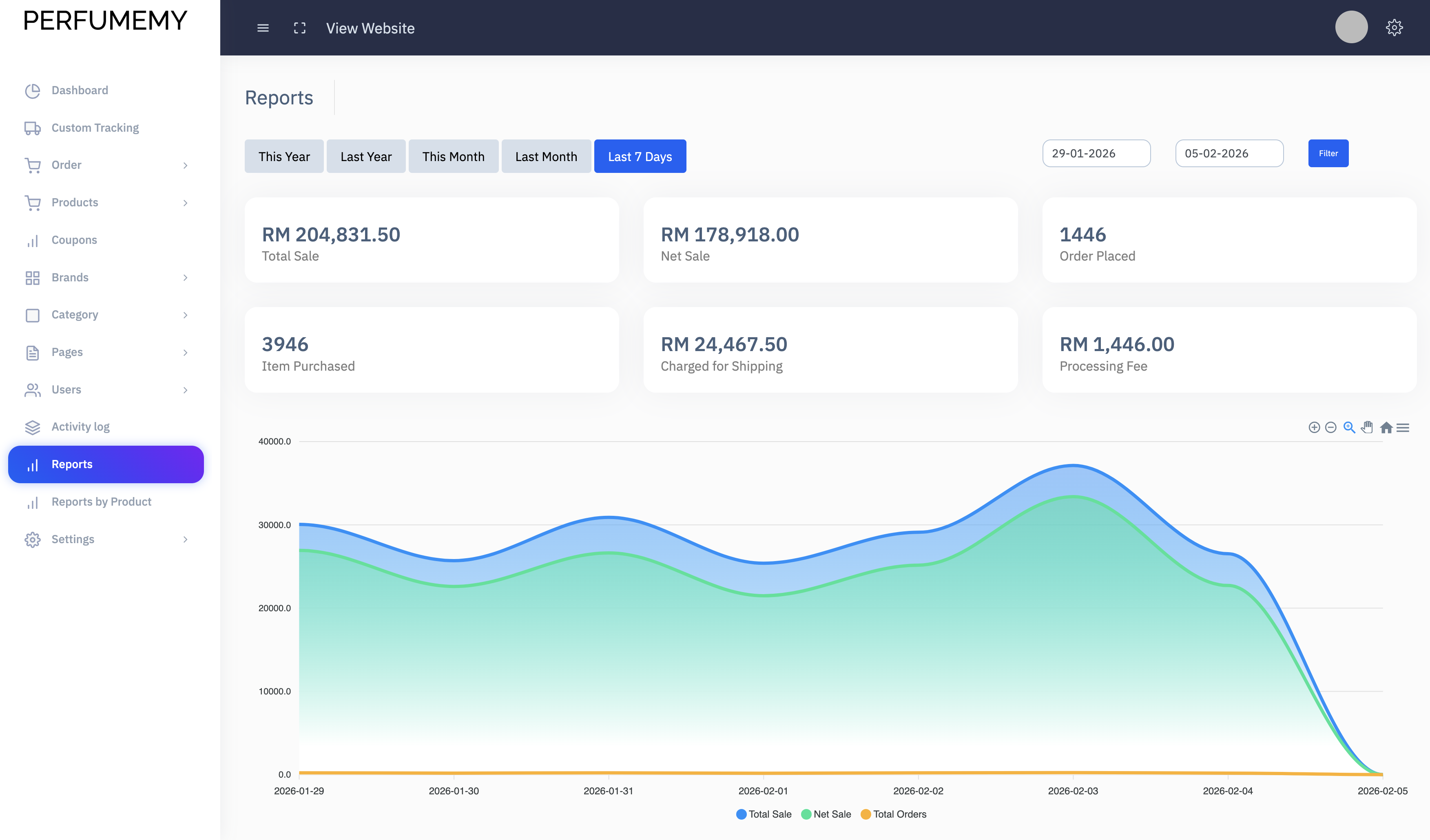Click the chart zoom-in plus icon
This screenshot has width=1430, height=840.
pyautogui.click(x=1314, y=428)
